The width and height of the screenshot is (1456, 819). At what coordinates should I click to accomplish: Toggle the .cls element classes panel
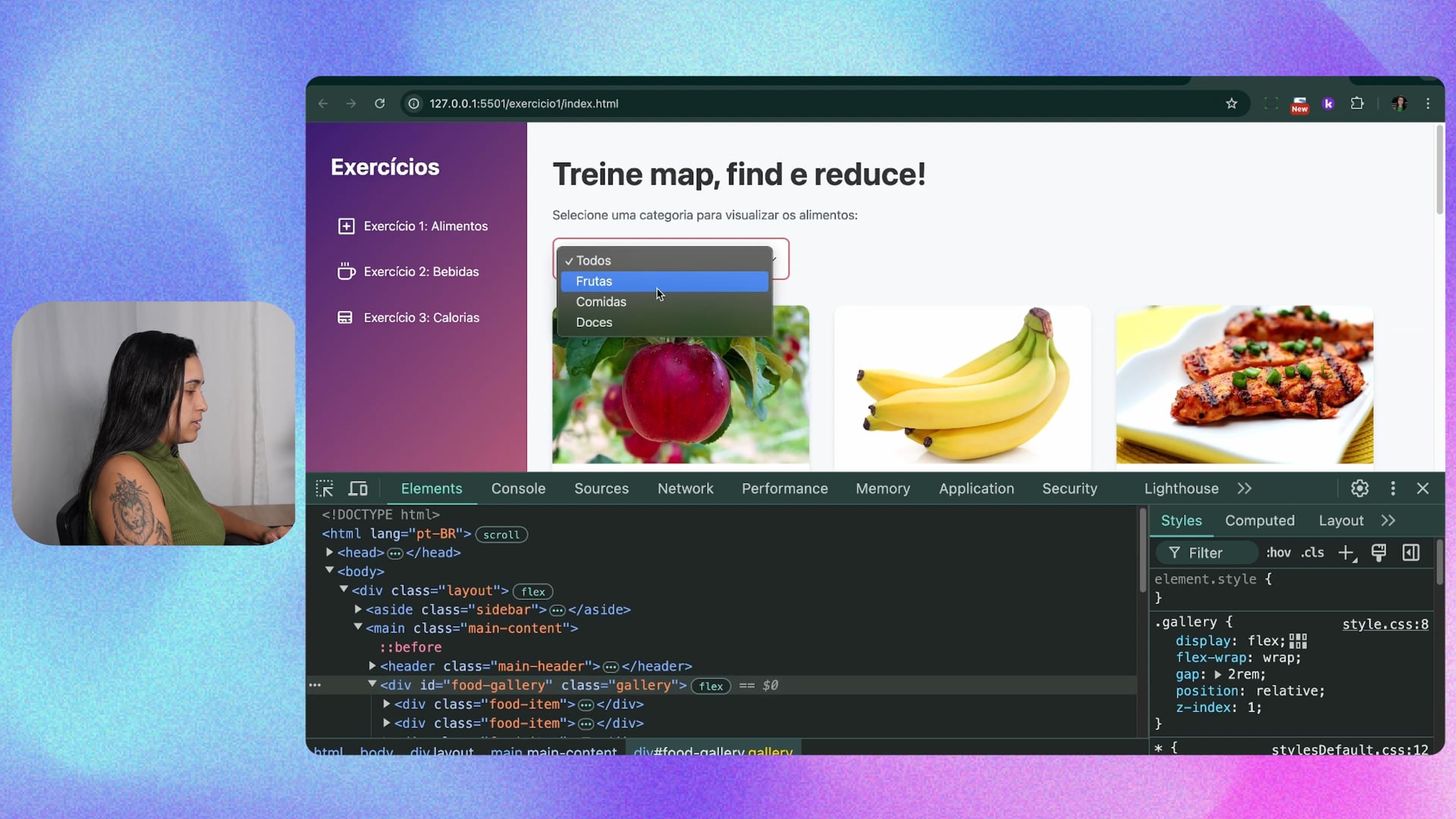tap(1313, 553)
